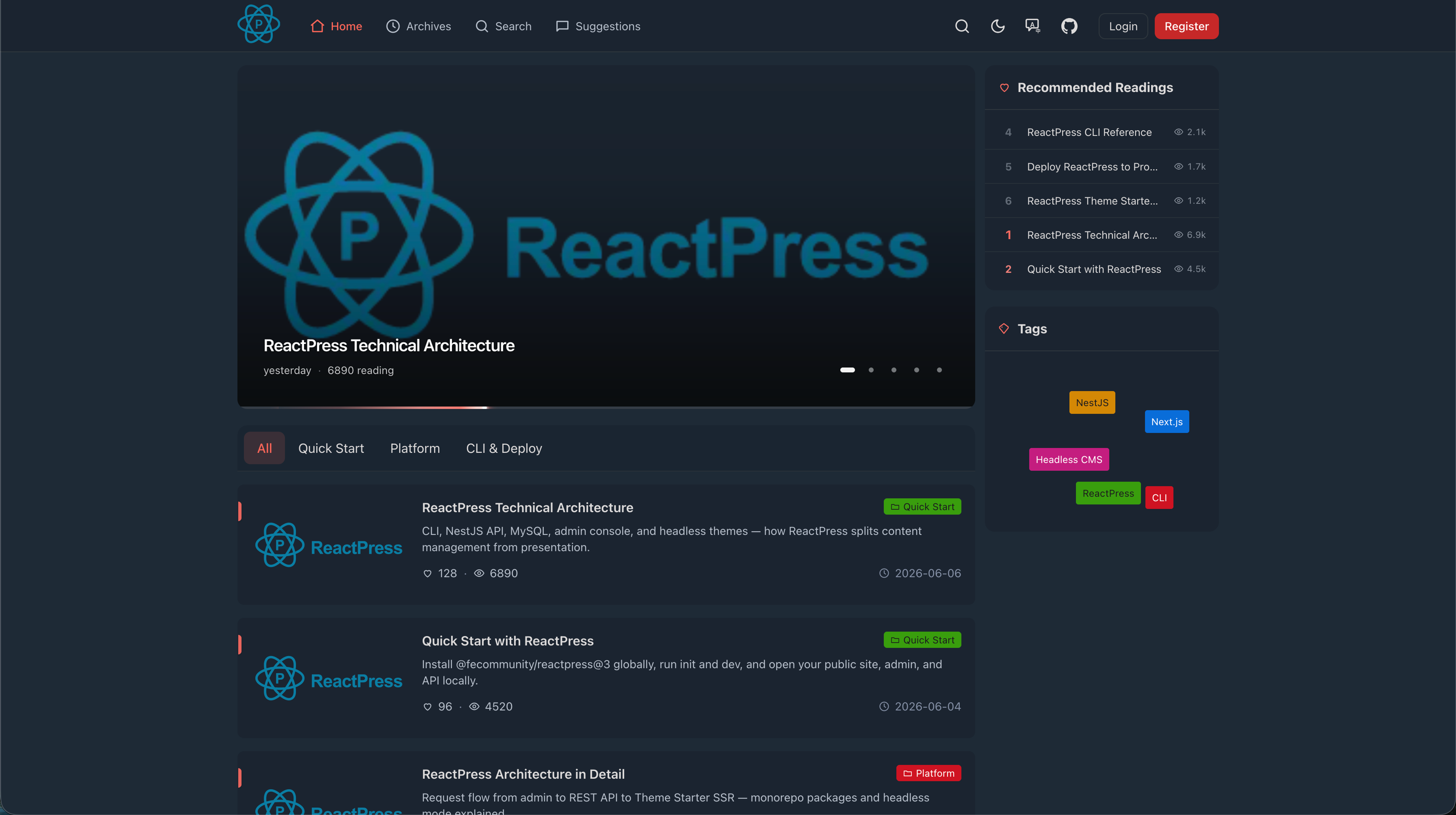The height and width of the screenshot is (815, 1456).
Task: Click clock icon beside 2026-06-04 date
Action: point(884,707)
